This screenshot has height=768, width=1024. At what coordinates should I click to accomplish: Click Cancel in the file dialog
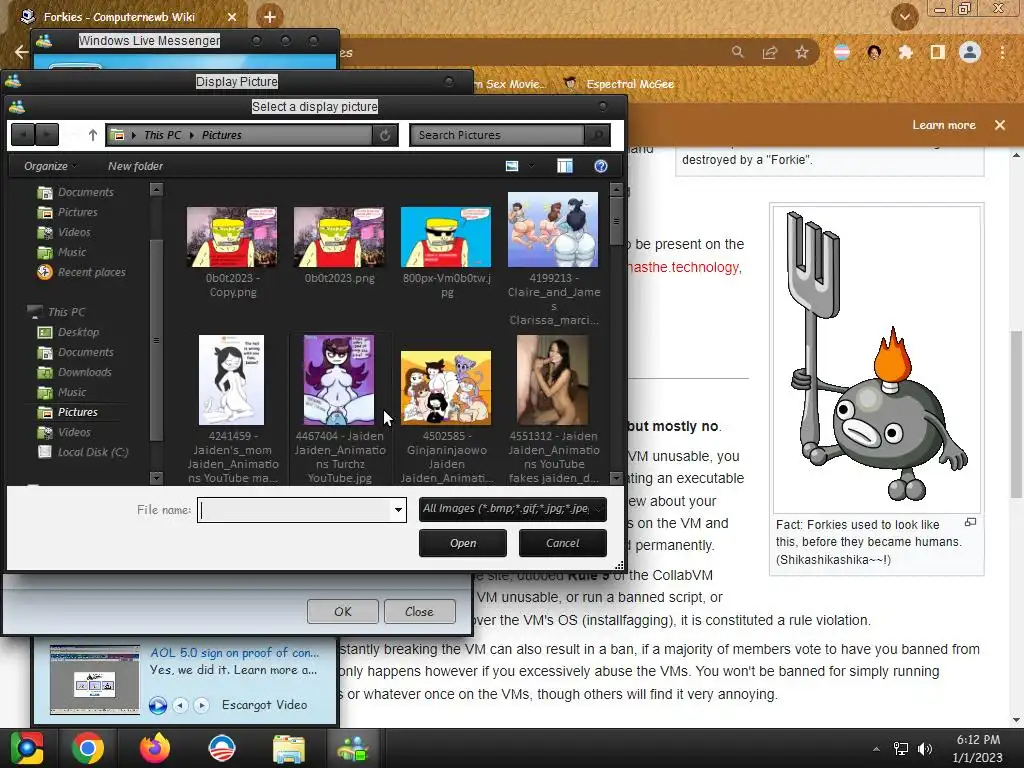[x=562, y=543]
